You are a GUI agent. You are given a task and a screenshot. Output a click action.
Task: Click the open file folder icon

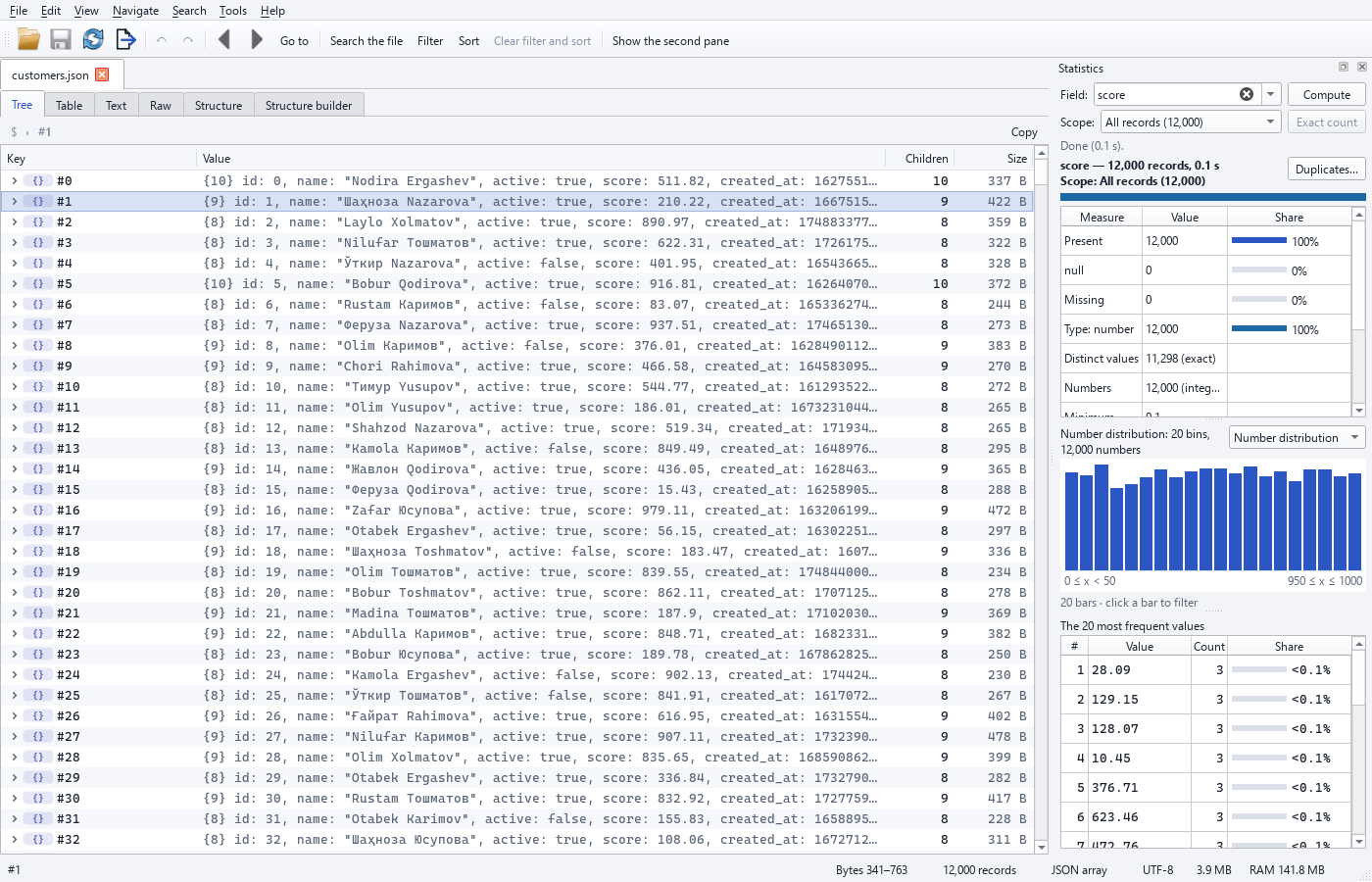pyautogui.click(x=28, y=39)
